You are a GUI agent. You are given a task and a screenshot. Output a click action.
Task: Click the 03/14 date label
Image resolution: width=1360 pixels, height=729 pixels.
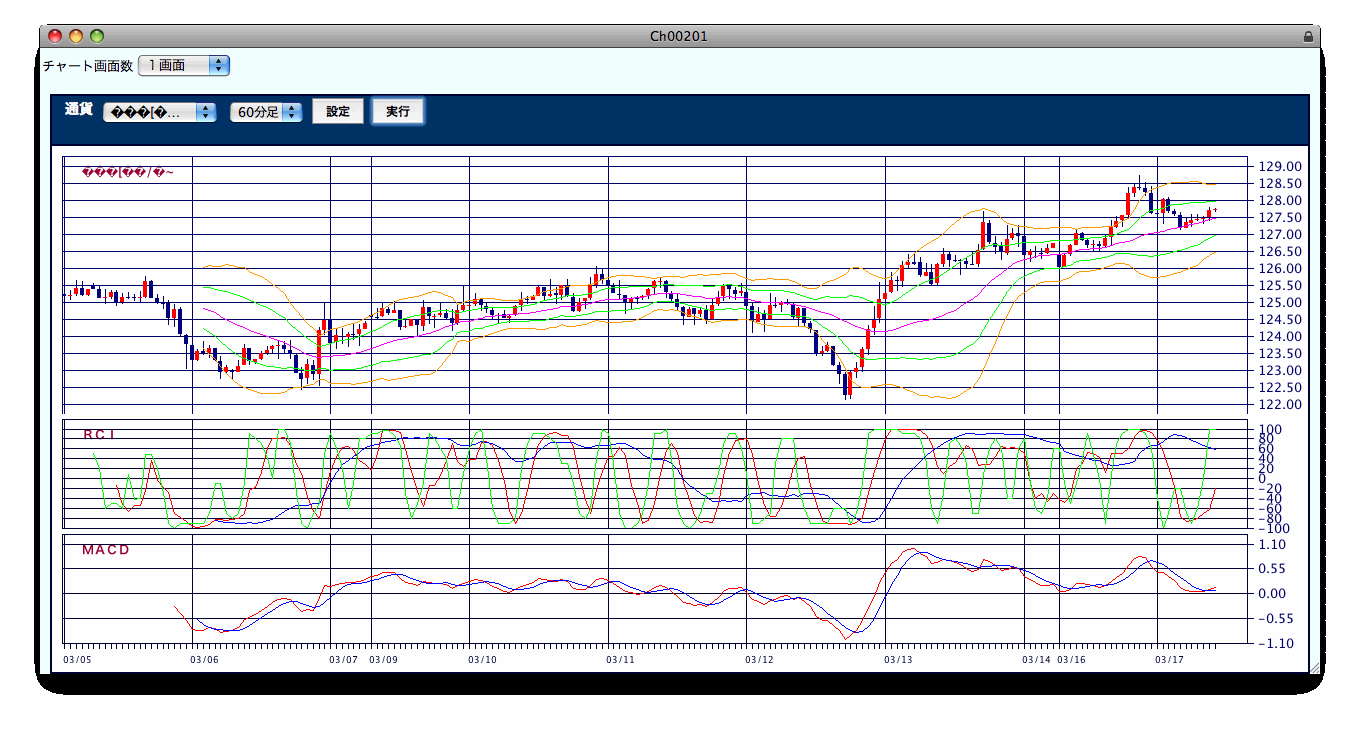click(1036, 660)
